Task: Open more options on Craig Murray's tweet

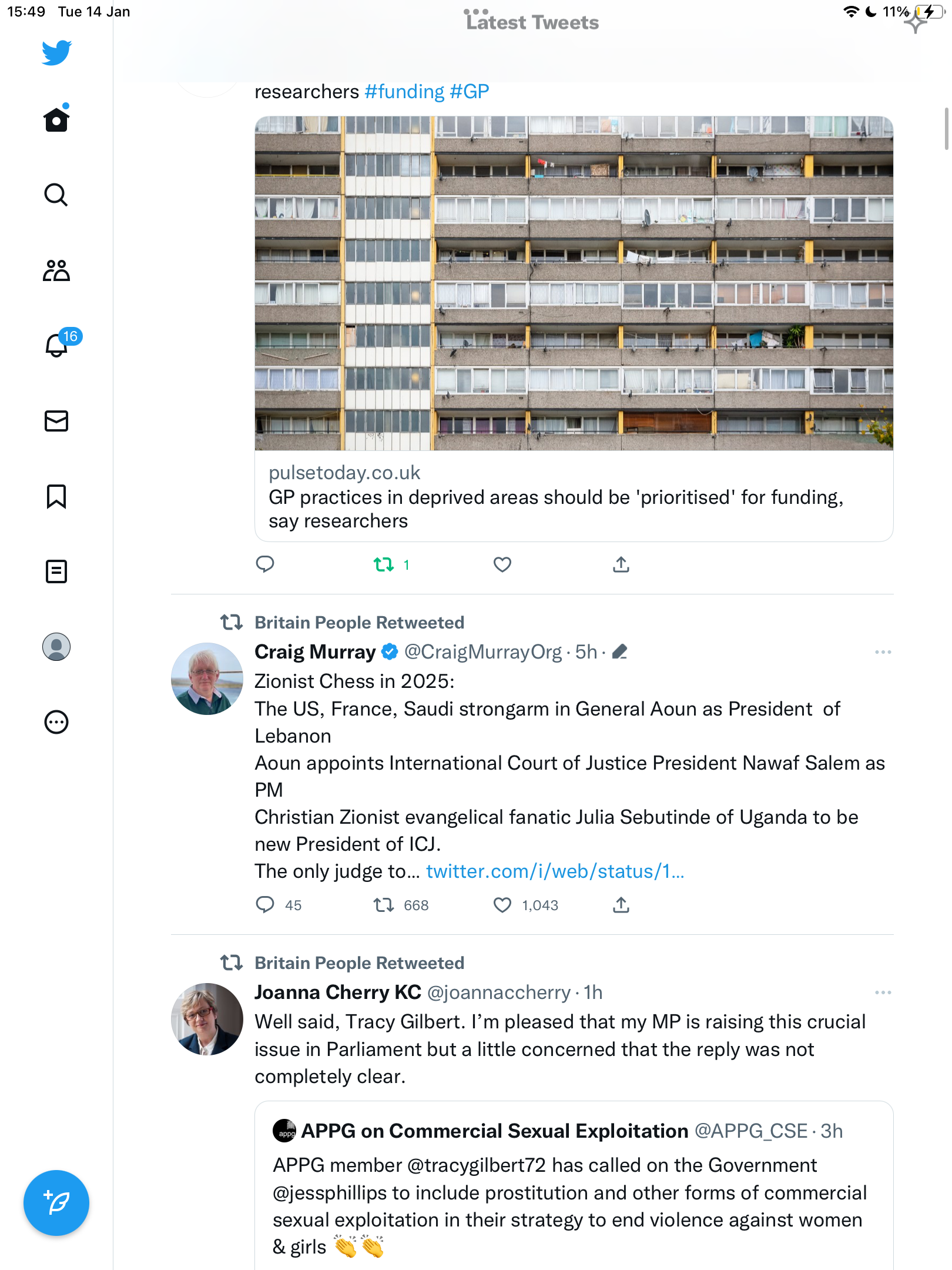Action: (883, 652)
